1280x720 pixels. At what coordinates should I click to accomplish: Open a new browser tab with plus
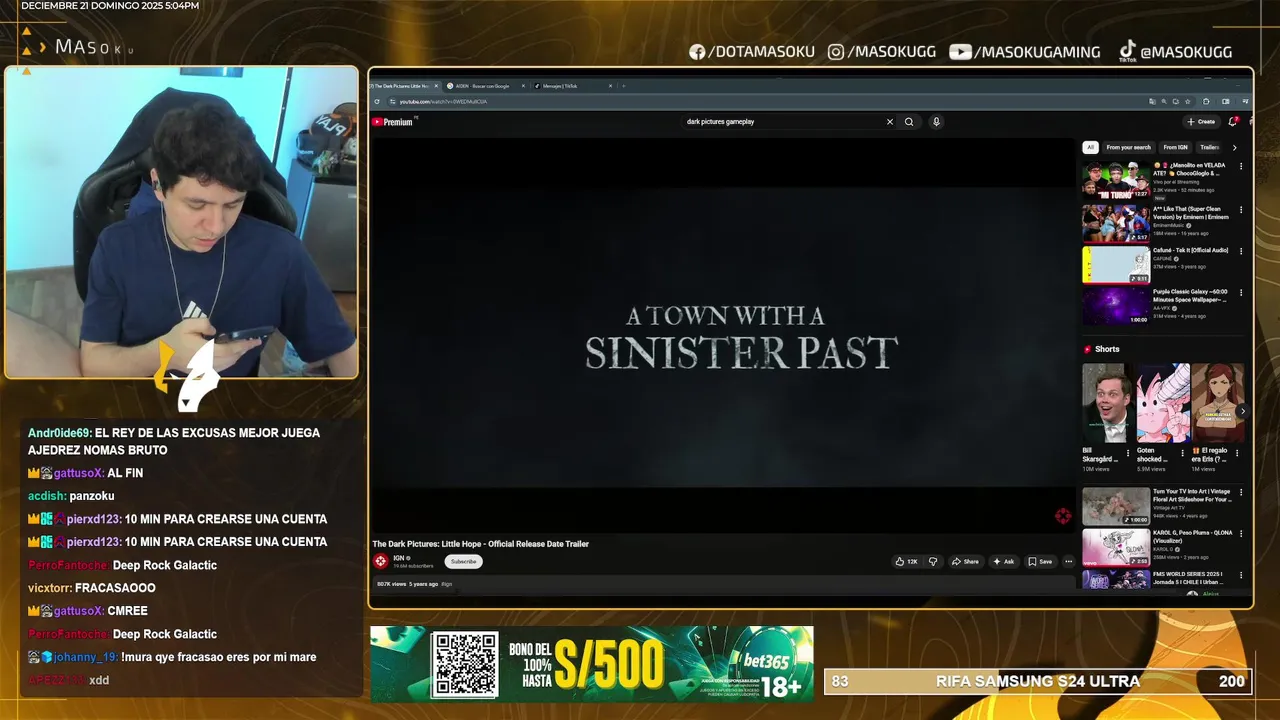click(624, 86)
